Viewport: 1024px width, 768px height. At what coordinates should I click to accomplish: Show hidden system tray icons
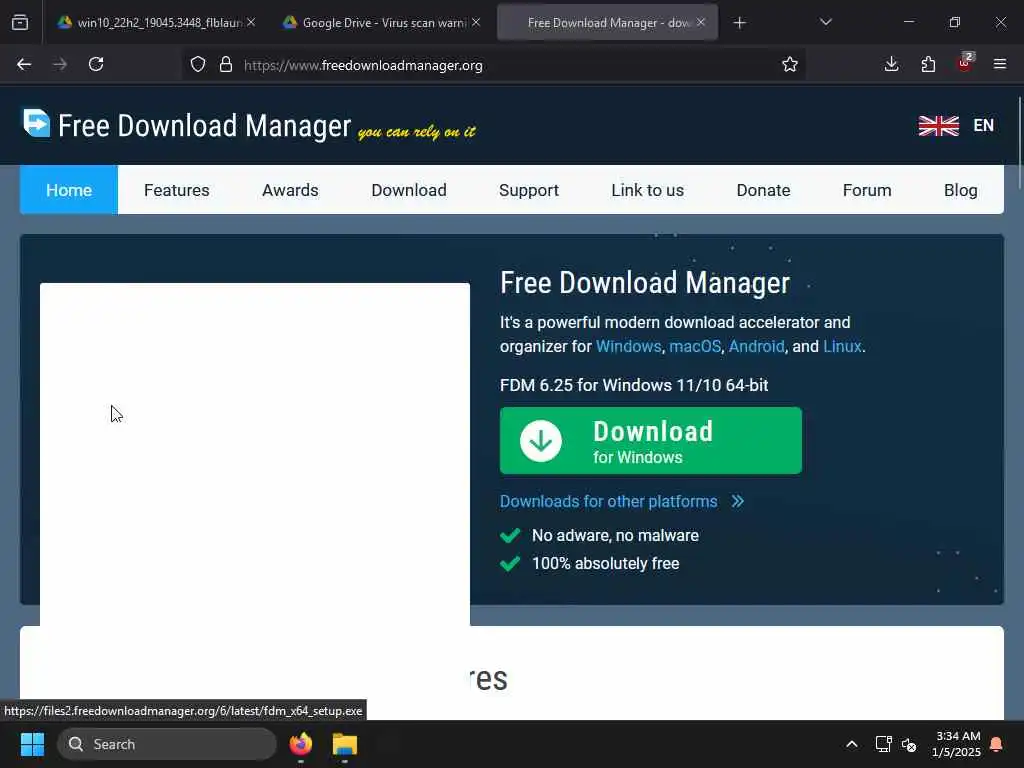point(852,744)
